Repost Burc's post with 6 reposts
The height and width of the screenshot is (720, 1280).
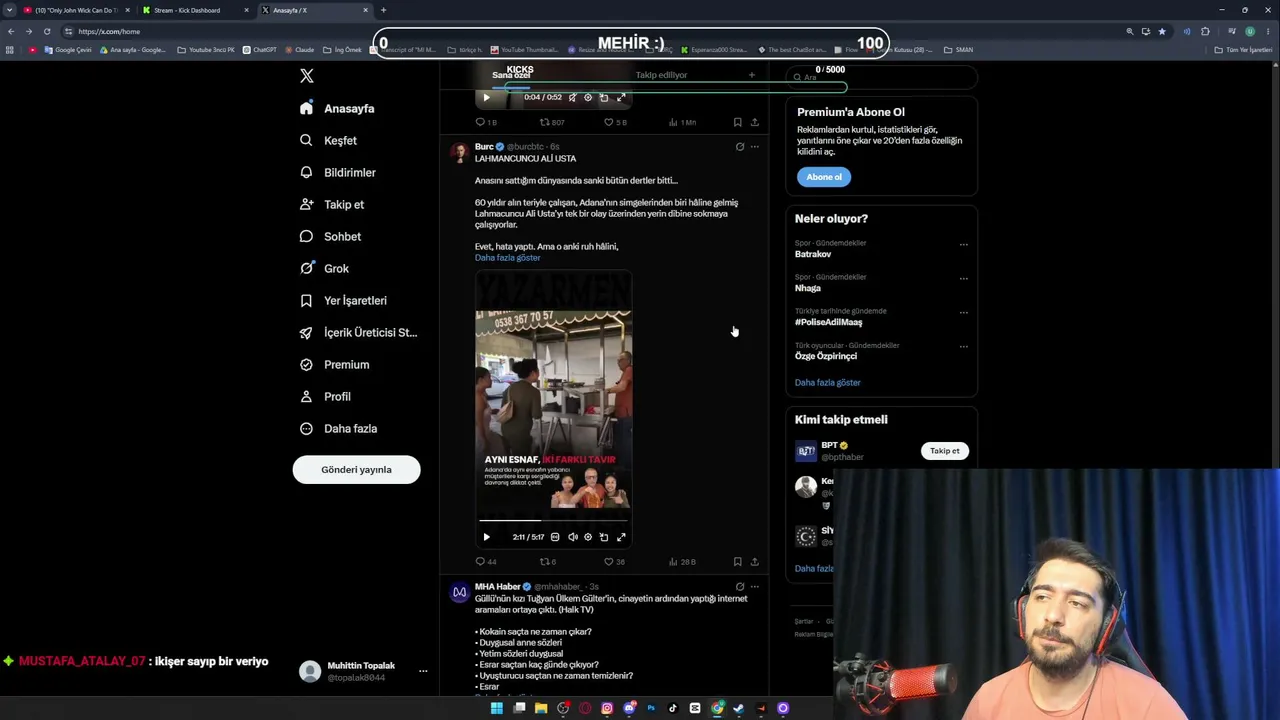pyautogui.click(x=548, y=562)
